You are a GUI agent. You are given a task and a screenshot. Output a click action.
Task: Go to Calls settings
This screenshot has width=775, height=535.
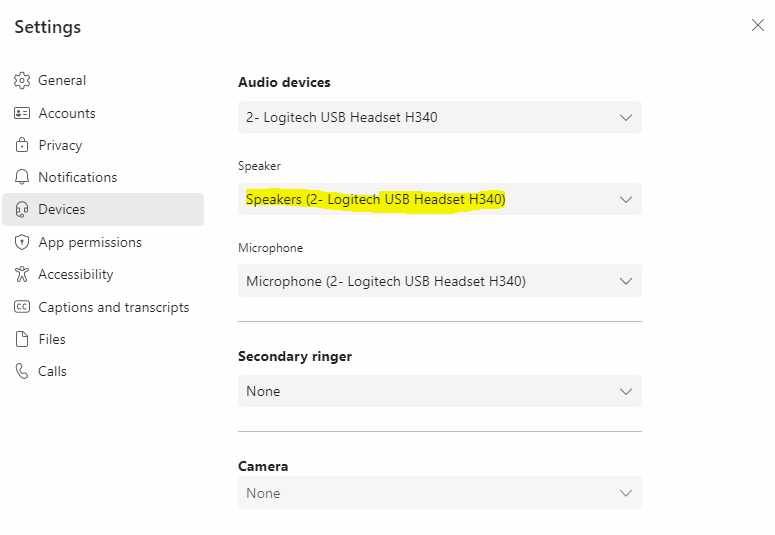pos(103,371)
